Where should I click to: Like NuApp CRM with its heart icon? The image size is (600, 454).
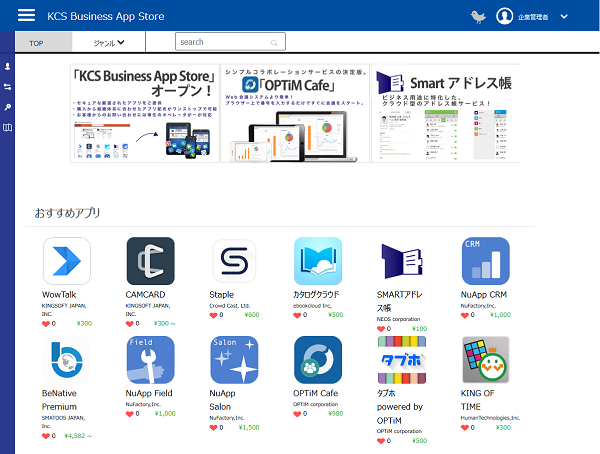coord(465,315)
